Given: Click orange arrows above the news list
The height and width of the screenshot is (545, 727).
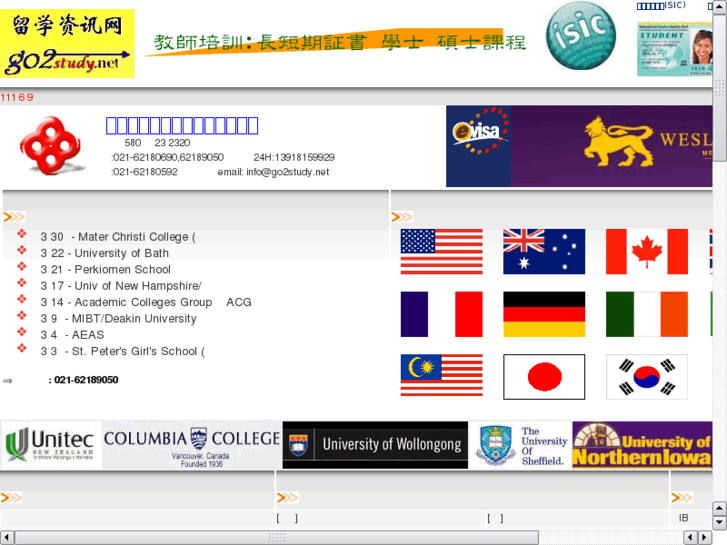Looking at the screenshot, I should coord(14,217).
